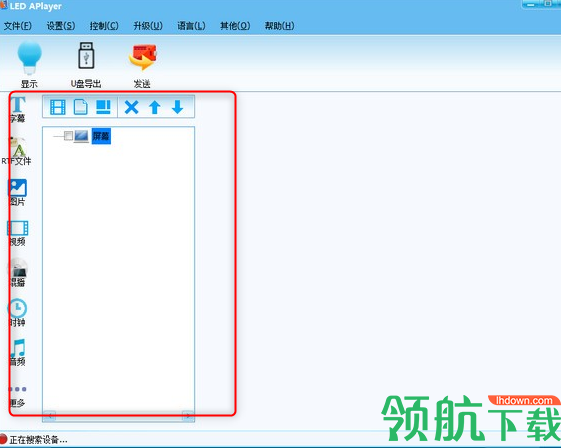Click the new page document icon
The width and height of the screenshot is (561, 448).
pos(81,107)
